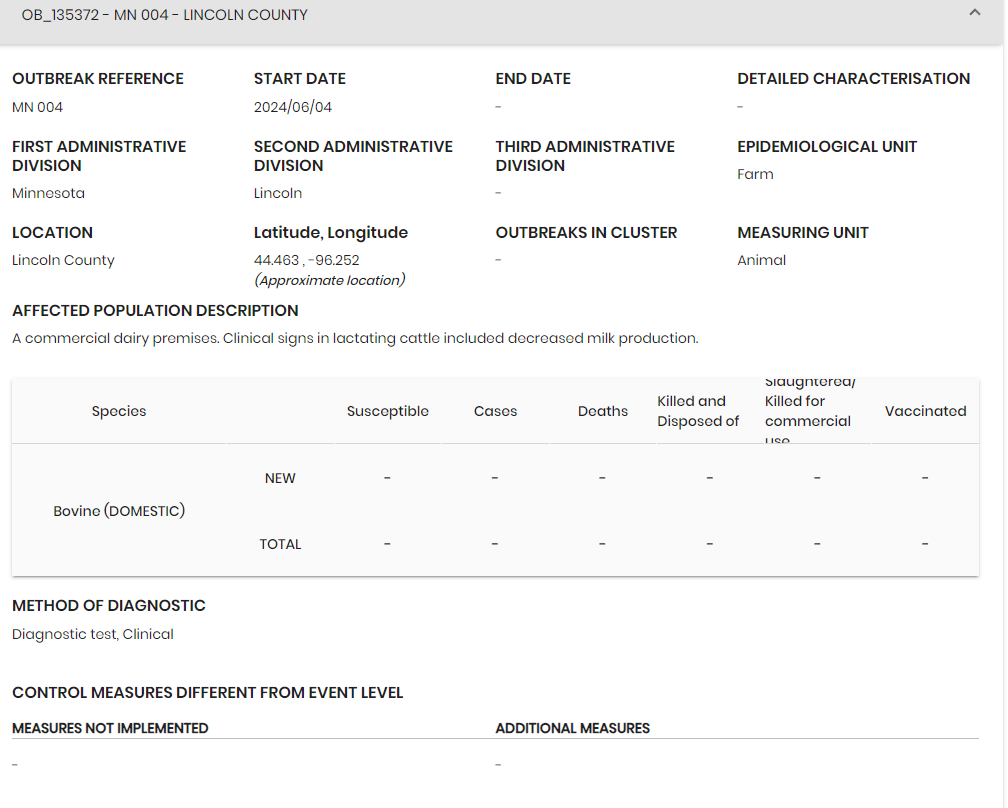Collapse the OB_135372 outbreak panel chevron

(x=974, y=13)
